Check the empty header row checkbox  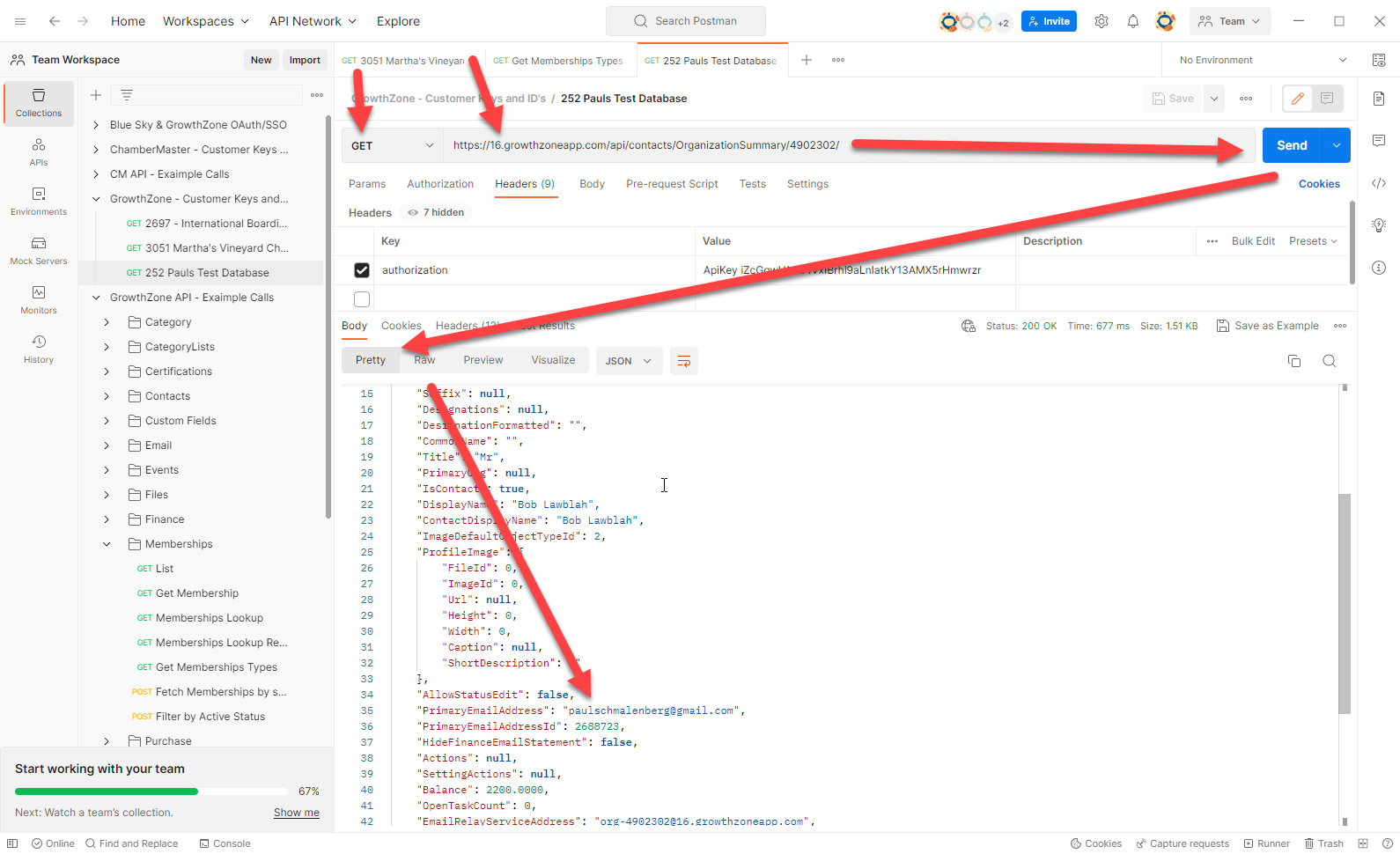tap(362, 299)
